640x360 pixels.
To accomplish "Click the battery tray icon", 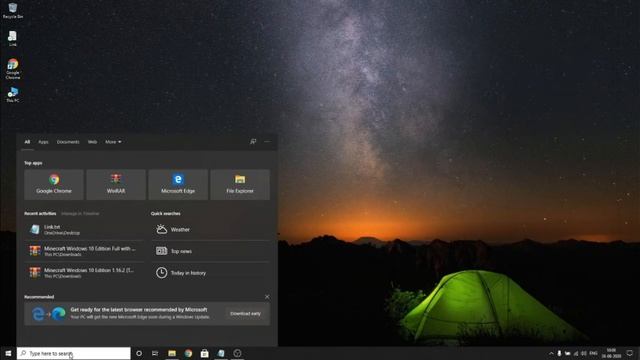I will pos(568,353).
